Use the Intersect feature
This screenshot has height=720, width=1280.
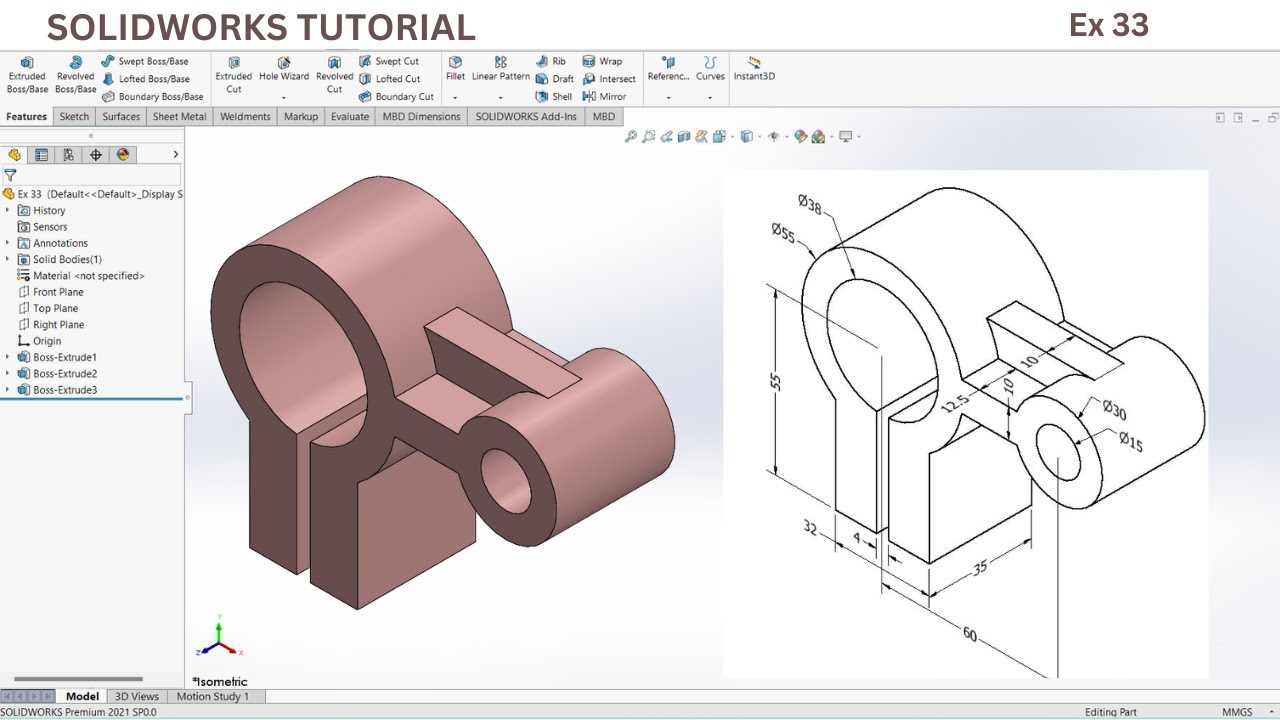point(609,79)
